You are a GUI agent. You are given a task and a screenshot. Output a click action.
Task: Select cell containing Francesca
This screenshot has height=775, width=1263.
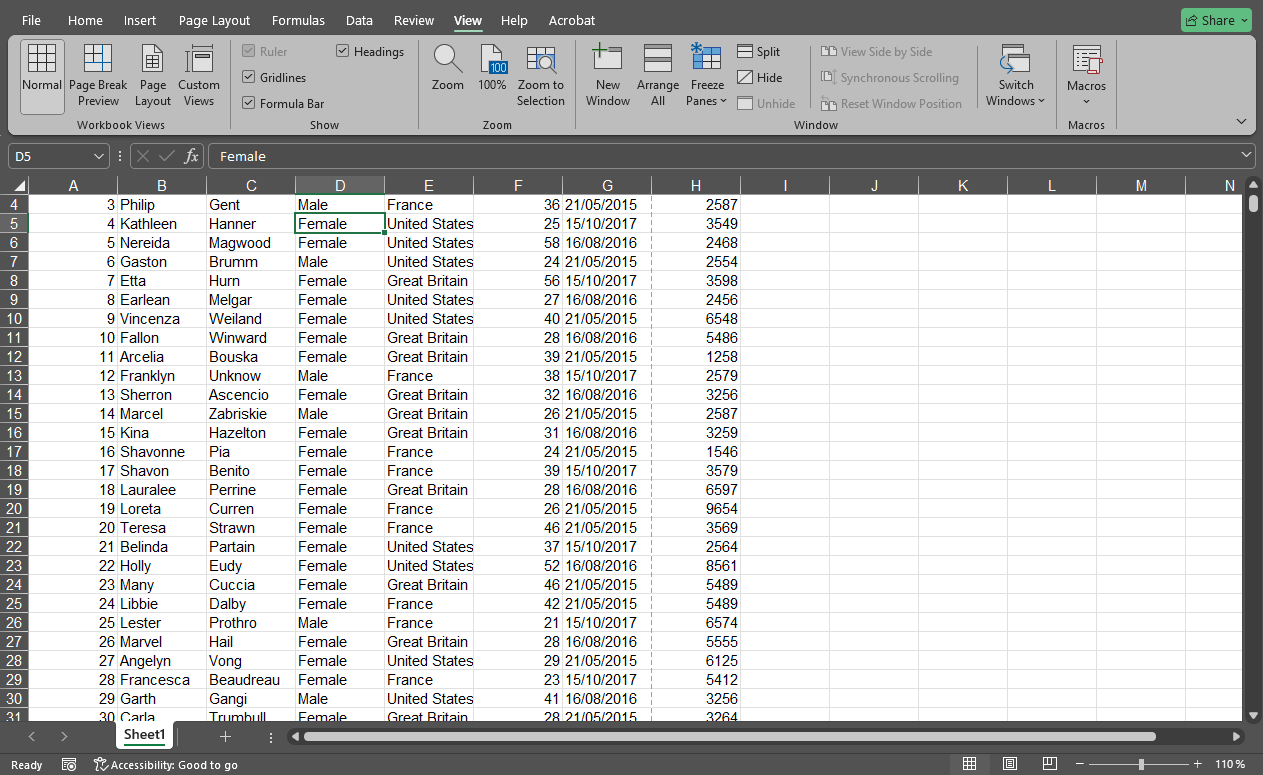point(162,679)
